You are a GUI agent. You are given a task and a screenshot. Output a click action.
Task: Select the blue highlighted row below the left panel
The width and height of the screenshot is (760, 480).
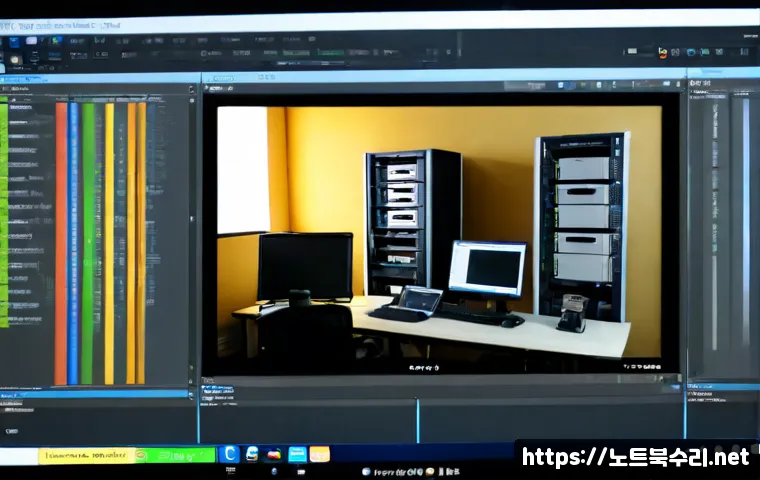[95, 395]
